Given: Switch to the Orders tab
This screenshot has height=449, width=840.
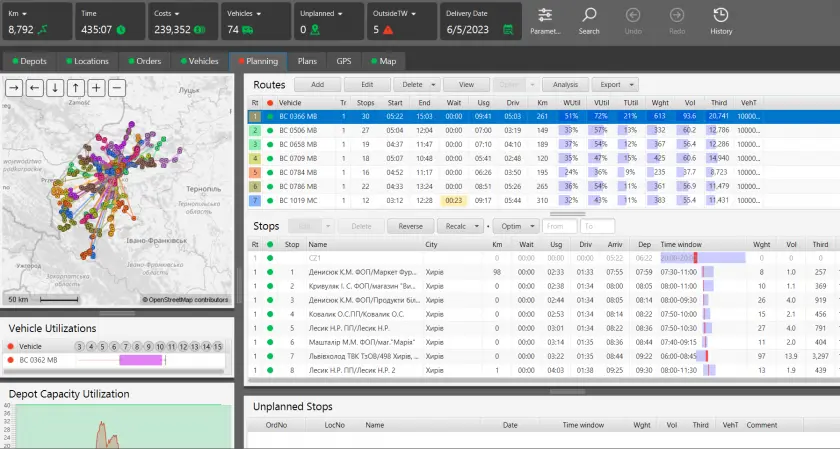Looking at the screenshot, I should [x=143, y=61].
